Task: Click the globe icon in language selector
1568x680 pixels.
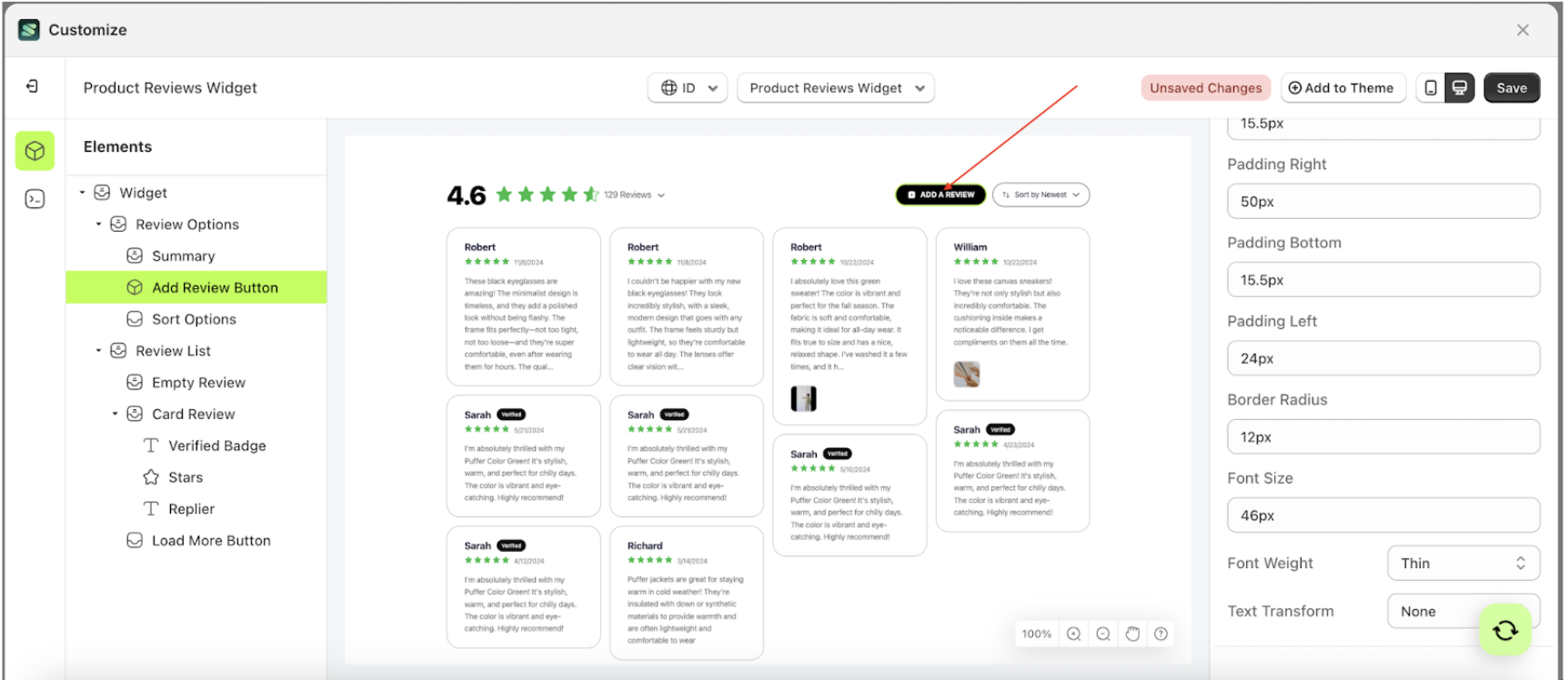Action: pyautogui.click(x=669, y=88)
